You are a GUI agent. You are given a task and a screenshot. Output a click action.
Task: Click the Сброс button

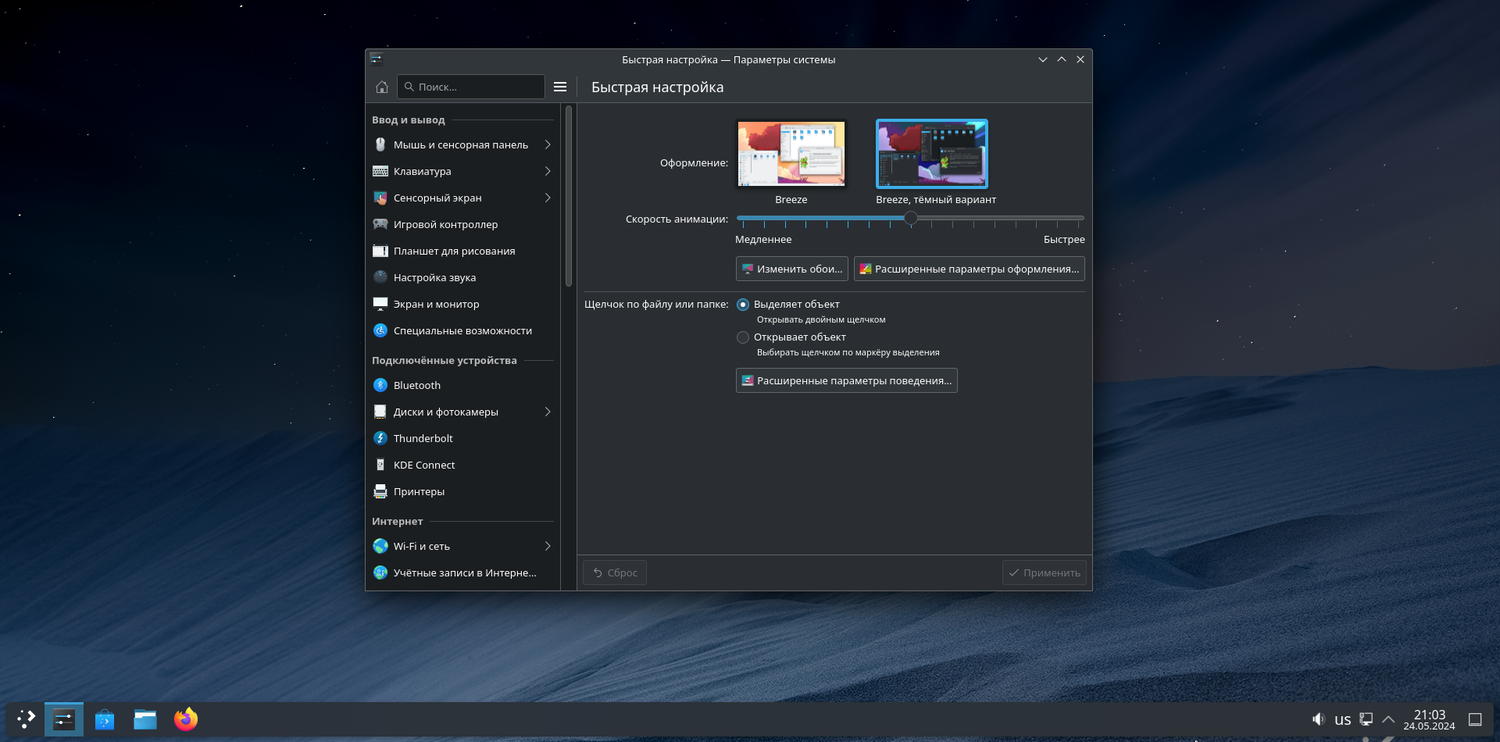(615, 573)
